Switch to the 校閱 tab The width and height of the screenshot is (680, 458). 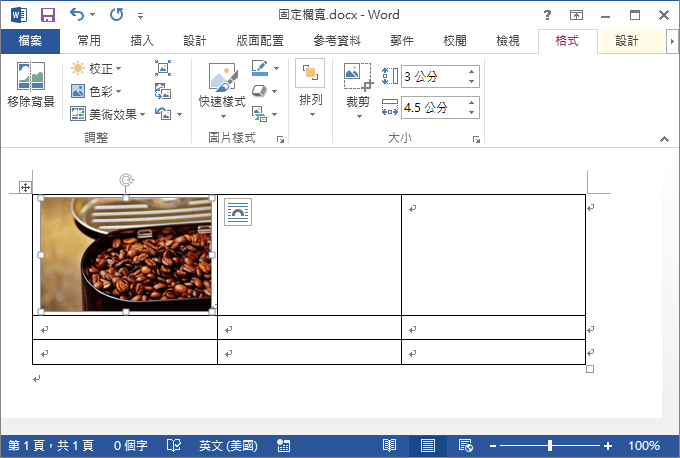[455, 41]
